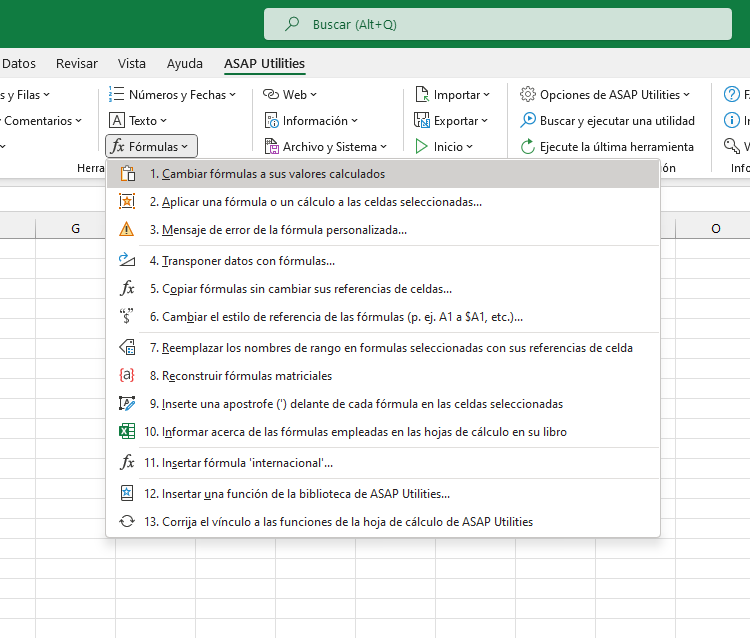The image size is (750, 638).
Task: Open the Exportar dropdown
Action: click(x=451, y=121)
